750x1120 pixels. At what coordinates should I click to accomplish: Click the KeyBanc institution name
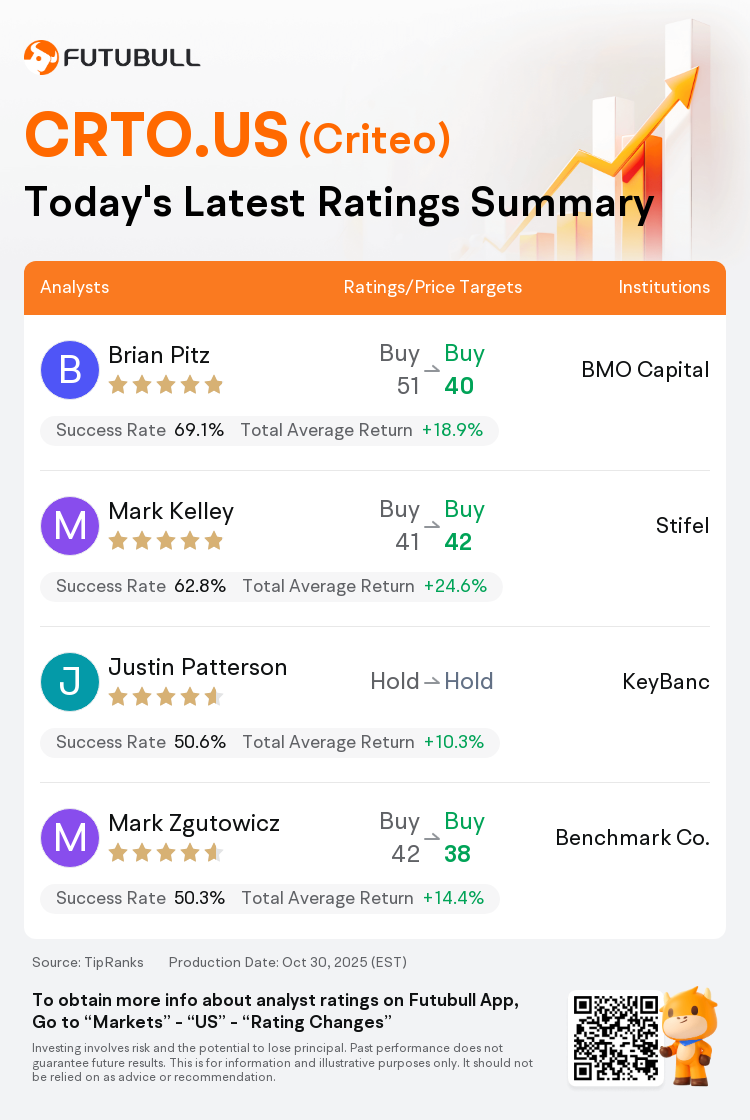point(665,682)
